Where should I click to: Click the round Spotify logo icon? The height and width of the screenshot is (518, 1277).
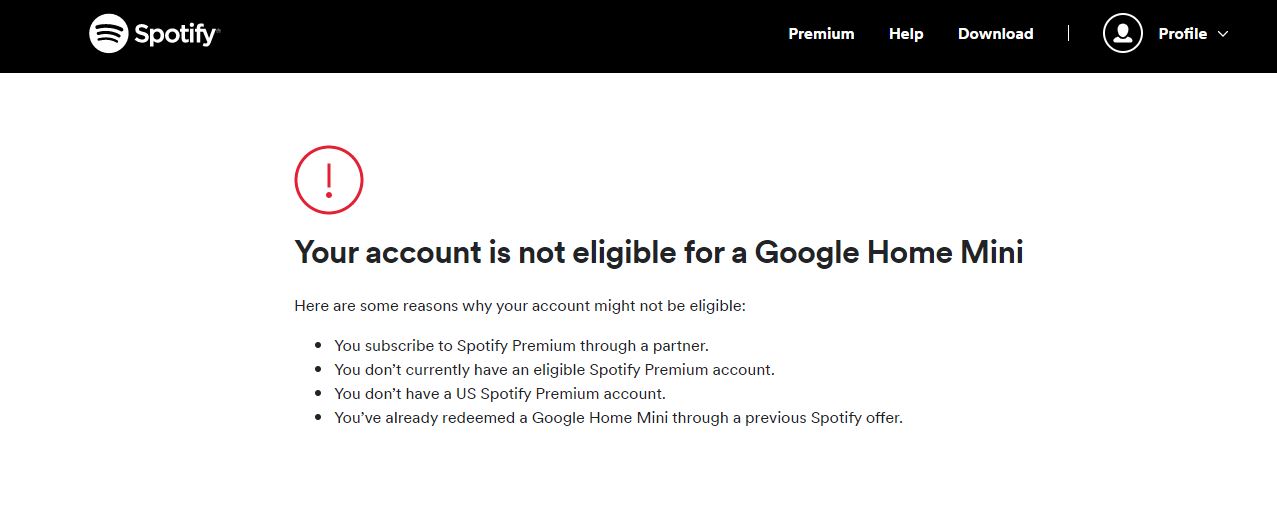pos(108,34)
